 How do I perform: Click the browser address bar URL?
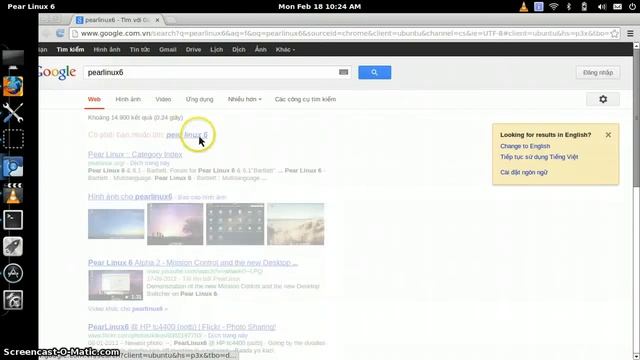tap(343, 33)
